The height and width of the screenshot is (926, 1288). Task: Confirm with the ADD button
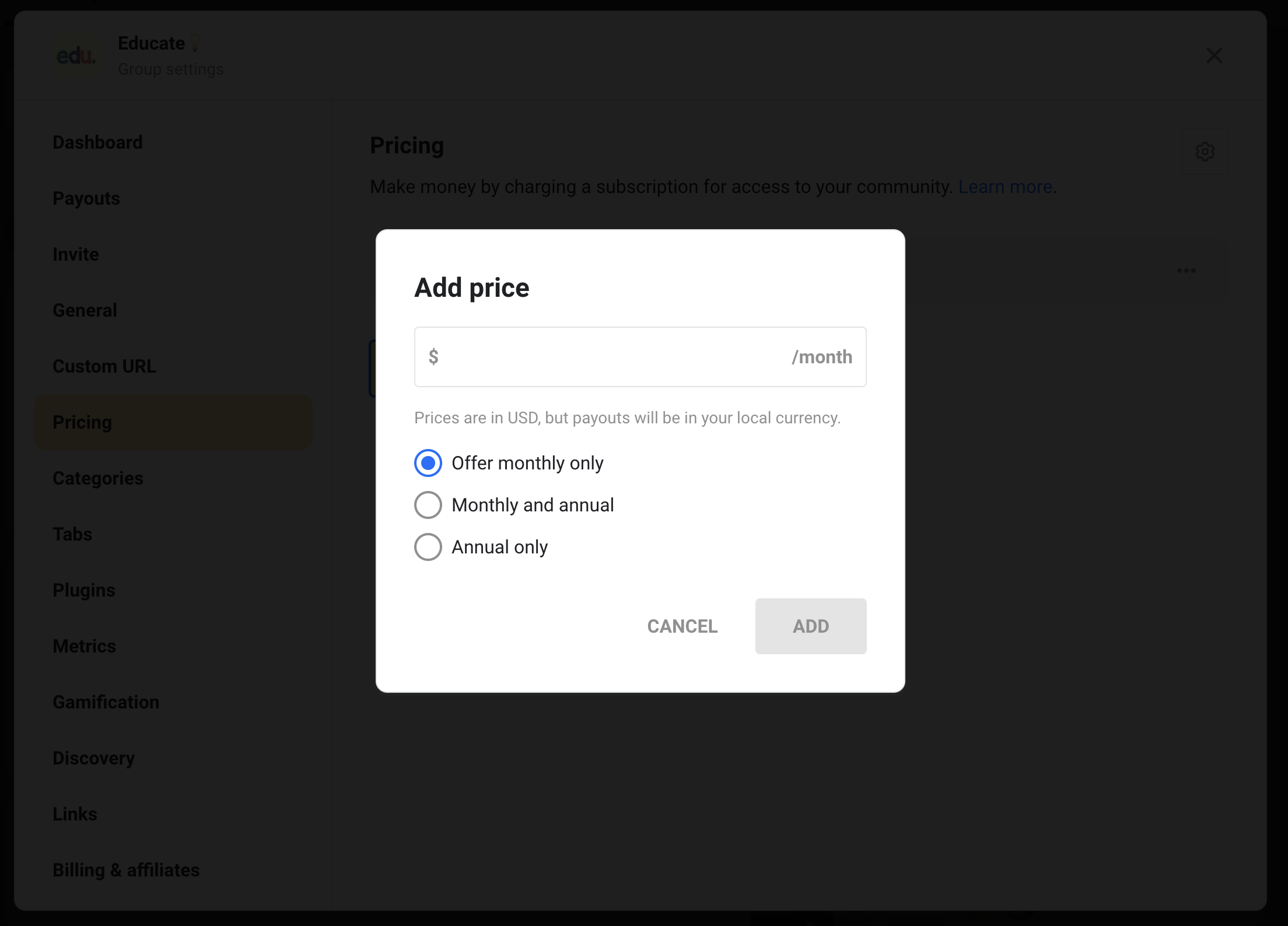(811, 626)
